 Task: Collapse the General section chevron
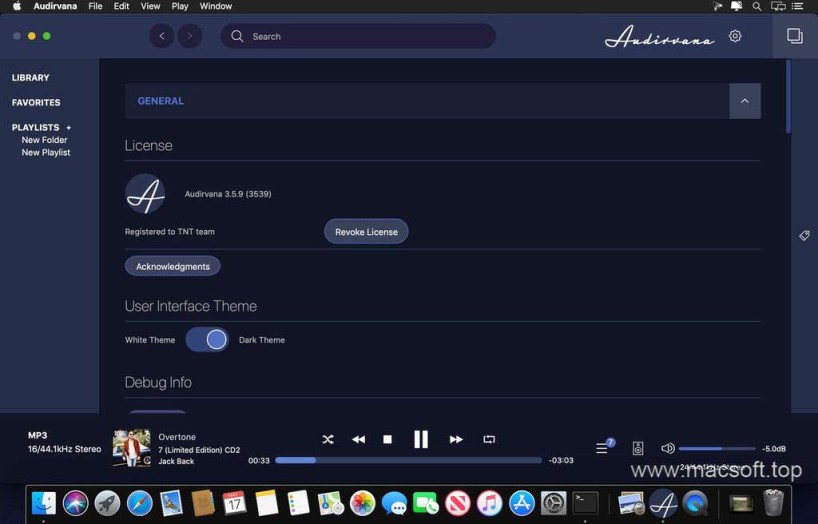point(745,101)
